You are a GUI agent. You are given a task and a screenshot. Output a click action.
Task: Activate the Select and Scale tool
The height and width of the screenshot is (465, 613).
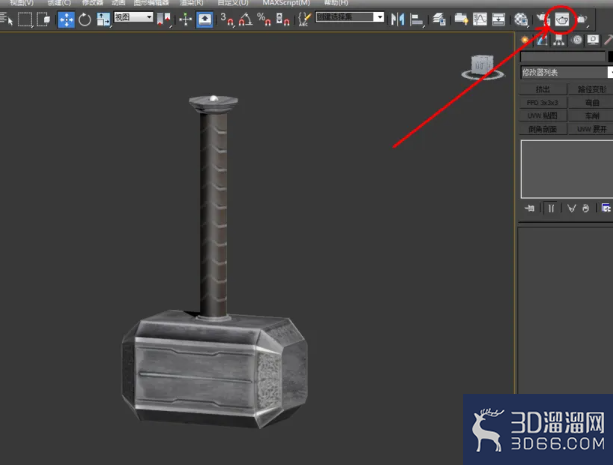pos(103,19)
